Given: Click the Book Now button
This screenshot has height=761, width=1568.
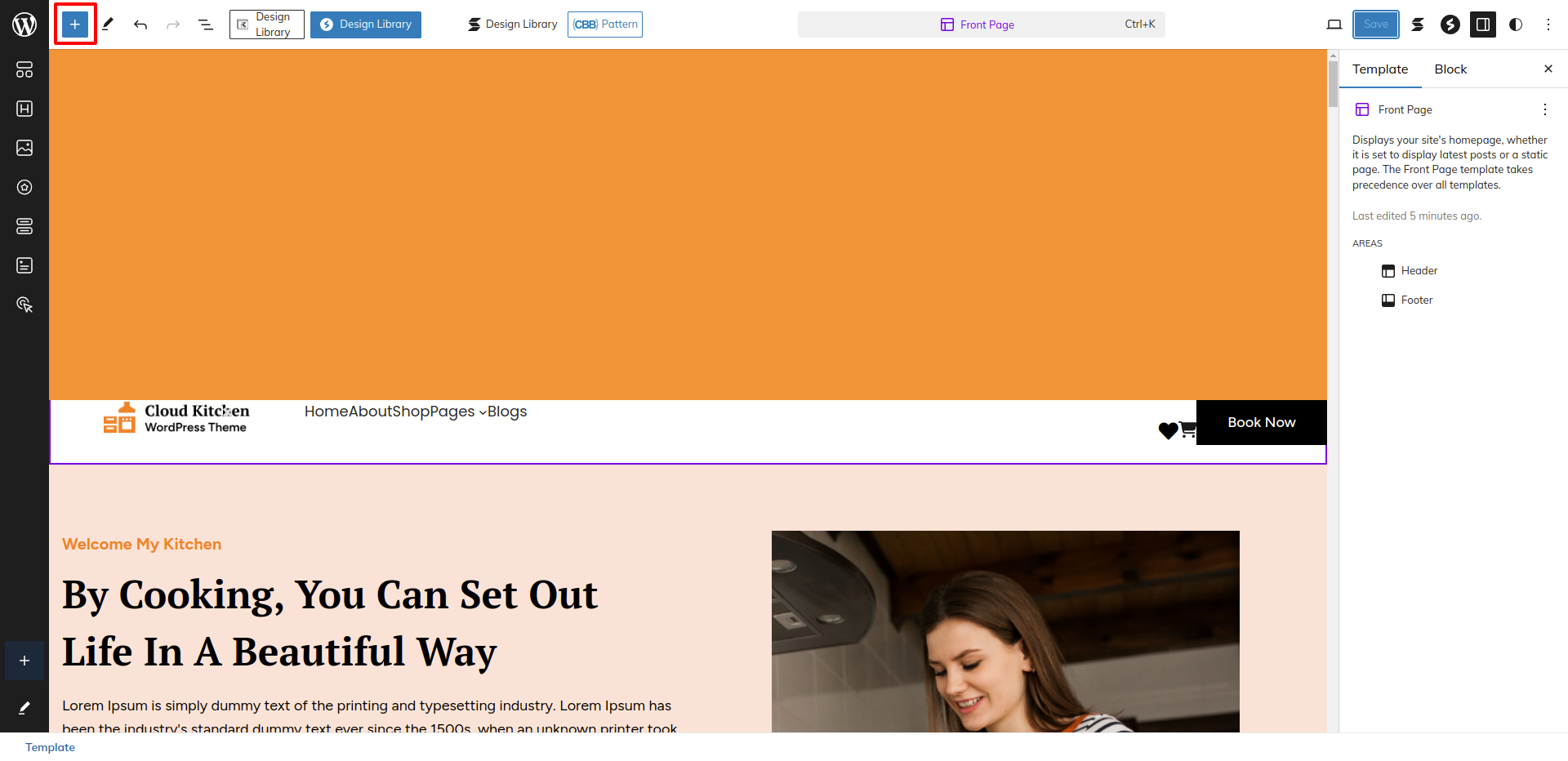Looking at the screenshot, I should pyautogui.click(x=1262, y=422).
